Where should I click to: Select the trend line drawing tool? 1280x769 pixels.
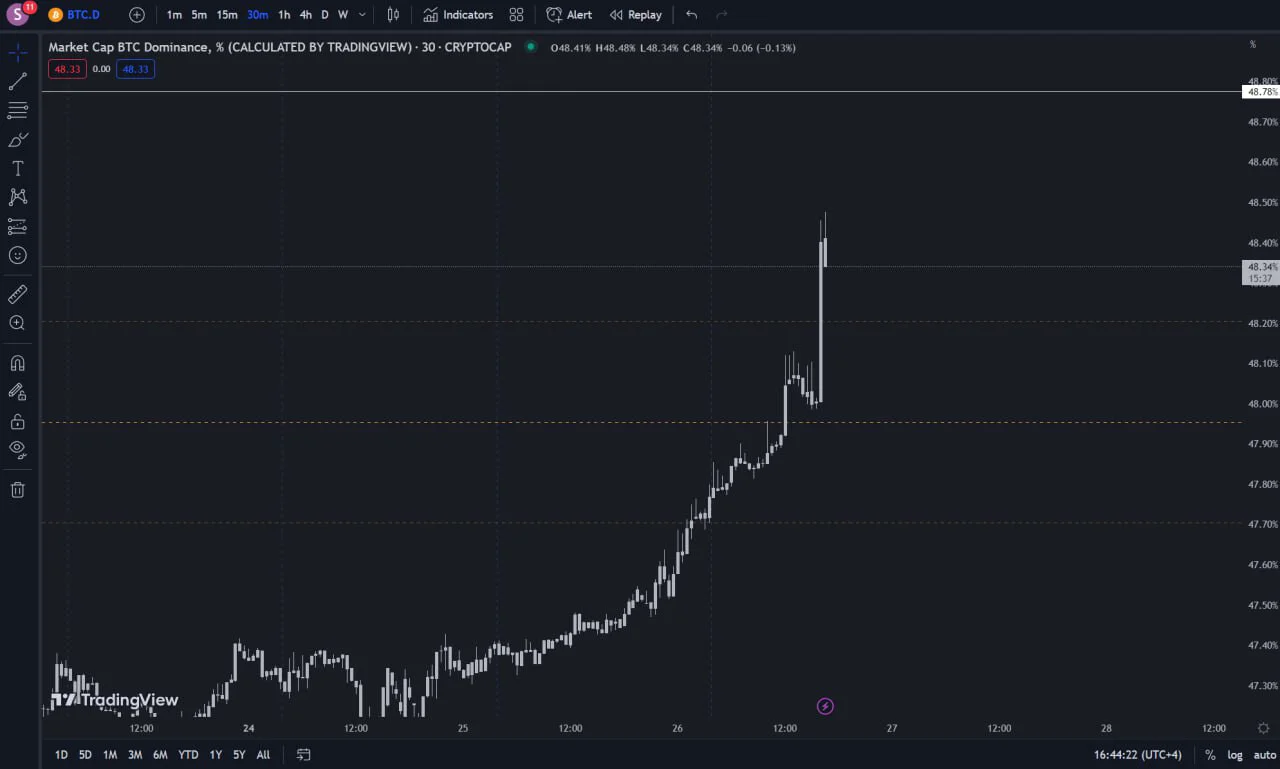(18, 81)
